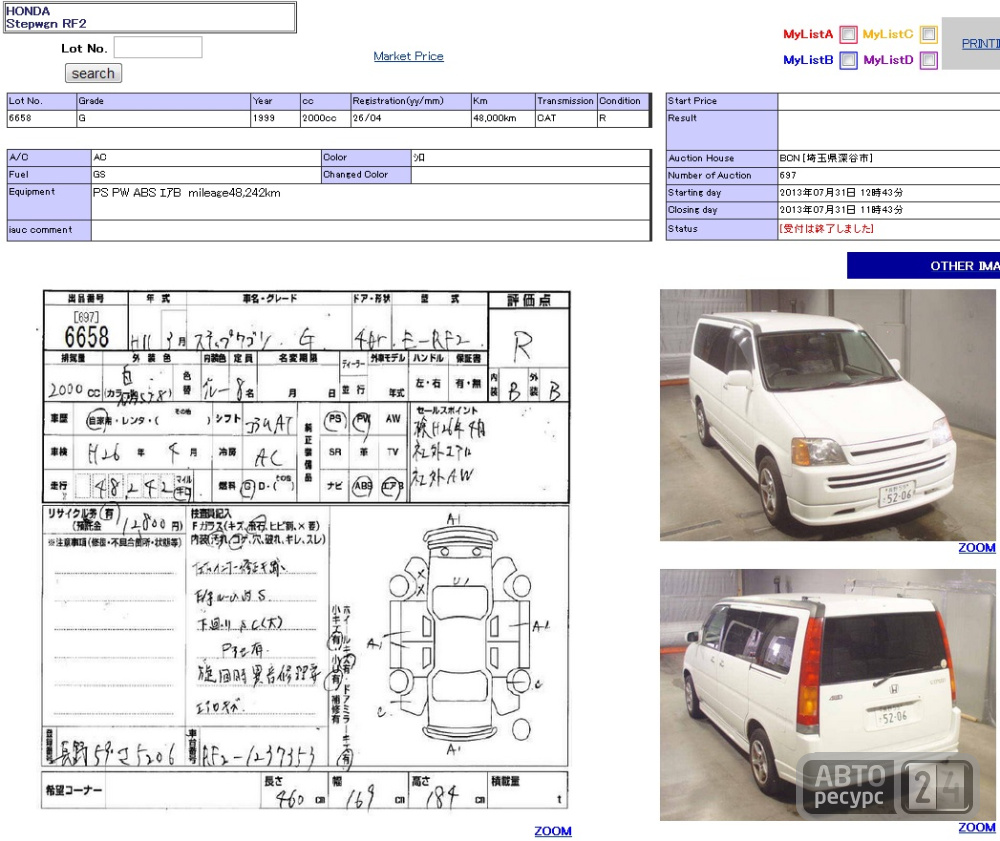This screenshot has height=841, width=1000.
Task: Select the red Status message text
Action: pyautogui.click(x=826, y=228)
